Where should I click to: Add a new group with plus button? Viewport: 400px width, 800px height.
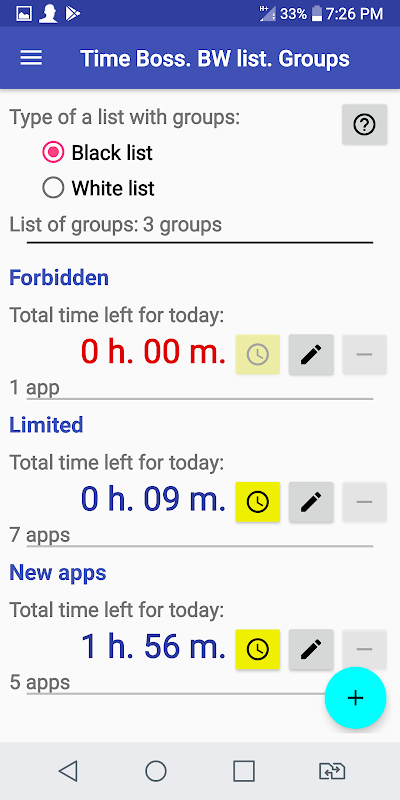tap(355, 697)
